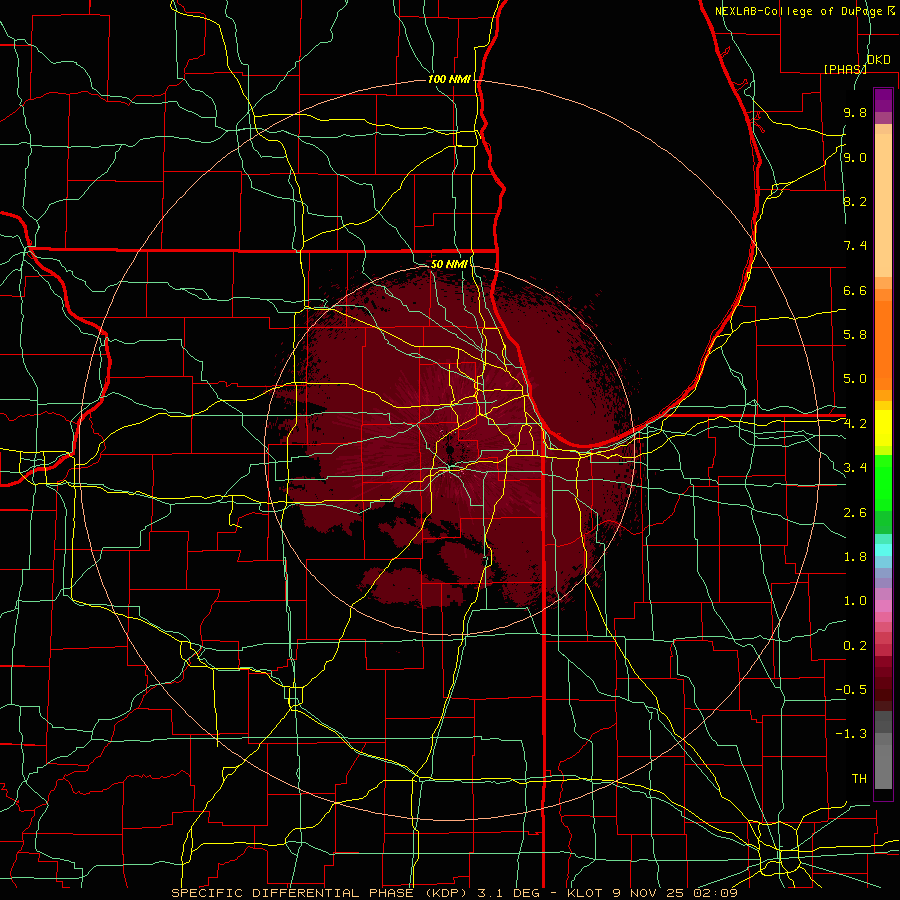
Task: Click the 1.0 scale label
Action: [x=855, y=601]
